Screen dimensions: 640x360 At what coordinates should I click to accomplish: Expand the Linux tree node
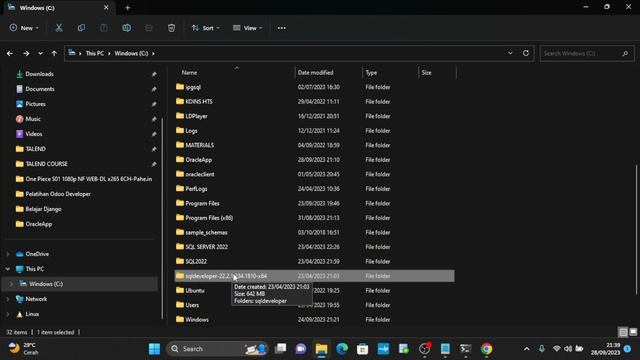point(8,314)
